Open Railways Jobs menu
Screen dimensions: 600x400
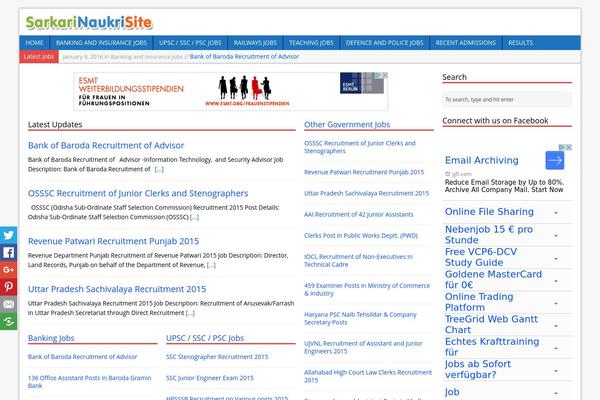coord(255,43)
